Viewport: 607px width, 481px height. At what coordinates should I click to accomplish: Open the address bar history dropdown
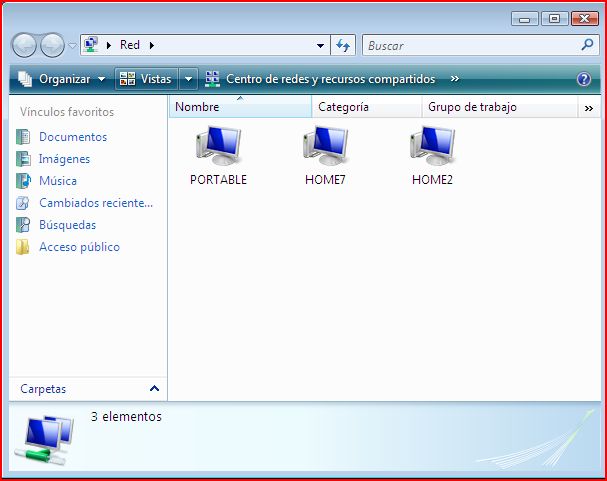tap(321, 46)
